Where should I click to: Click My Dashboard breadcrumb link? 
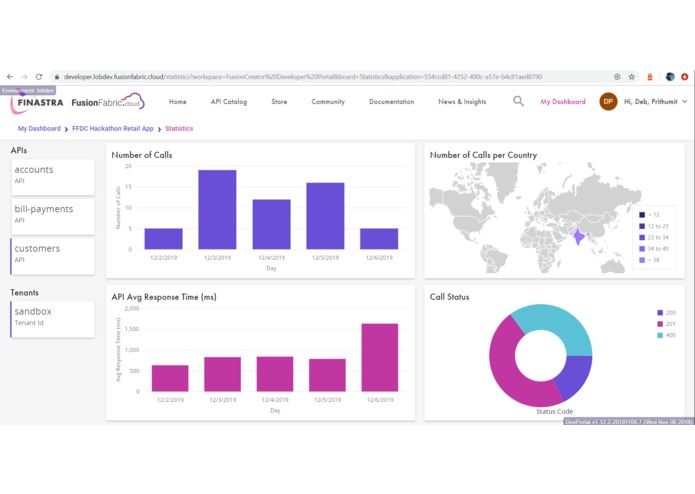pos(39,128)
